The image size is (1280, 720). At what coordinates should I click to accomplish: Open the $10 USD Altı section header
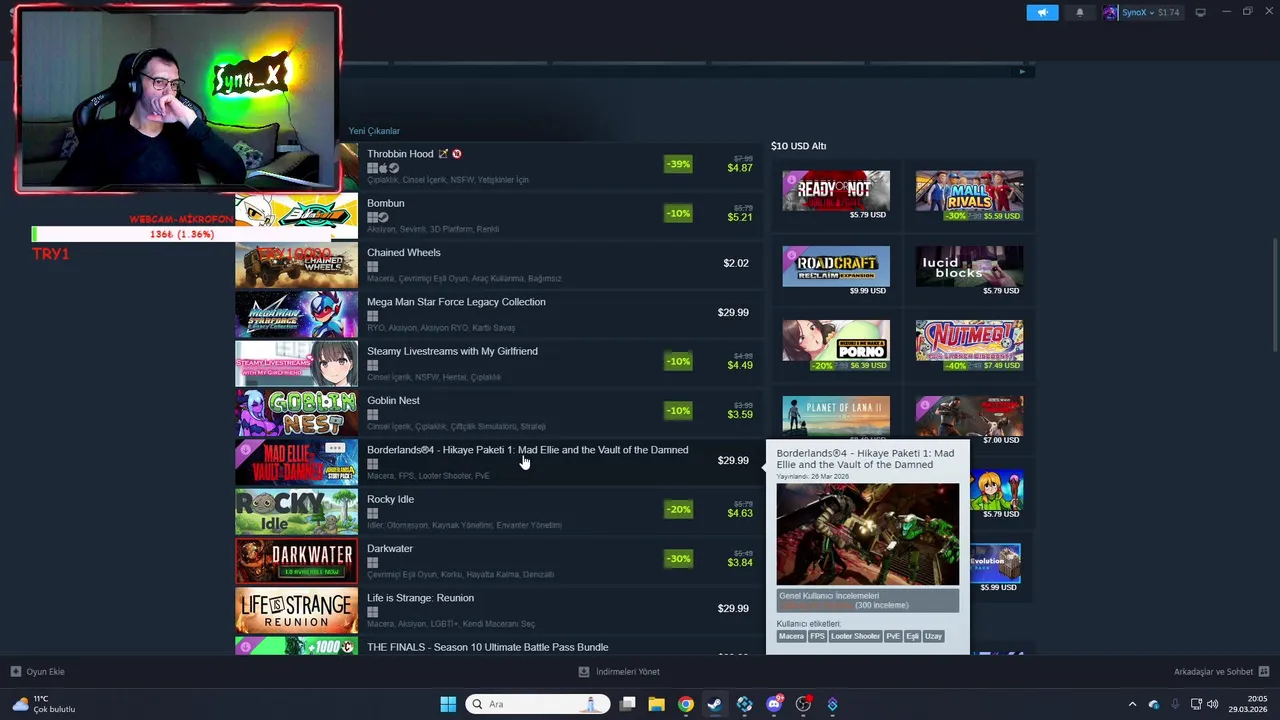click(798, 146)
